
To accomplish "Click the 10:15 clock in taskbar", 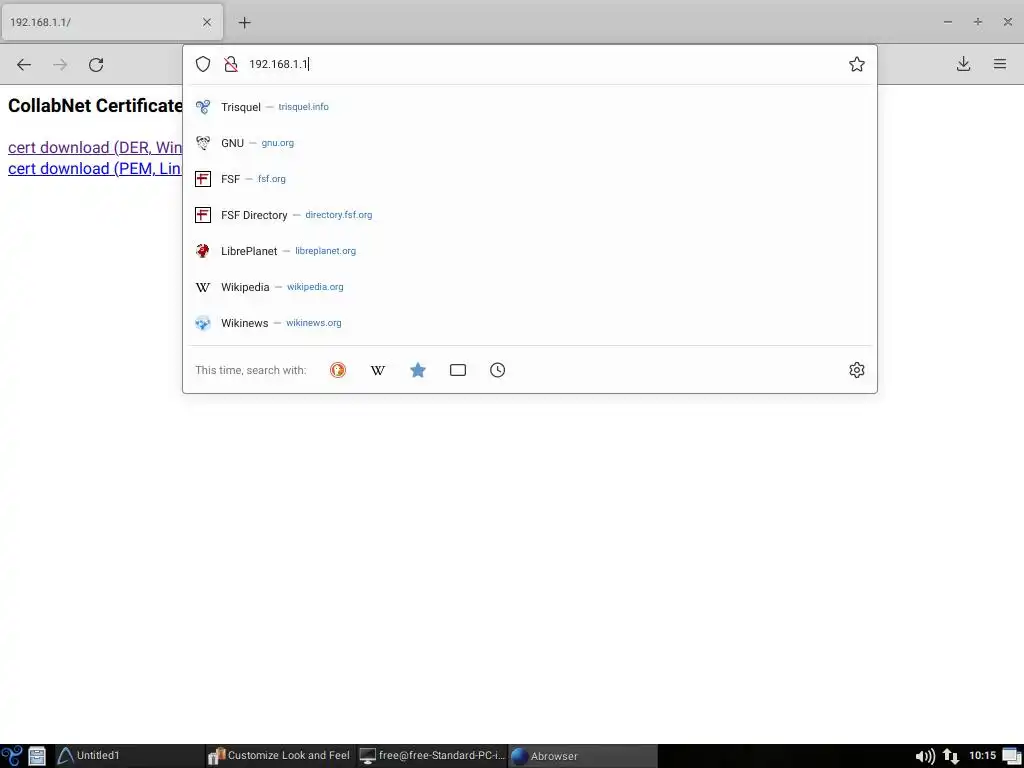I will point(982,756).
